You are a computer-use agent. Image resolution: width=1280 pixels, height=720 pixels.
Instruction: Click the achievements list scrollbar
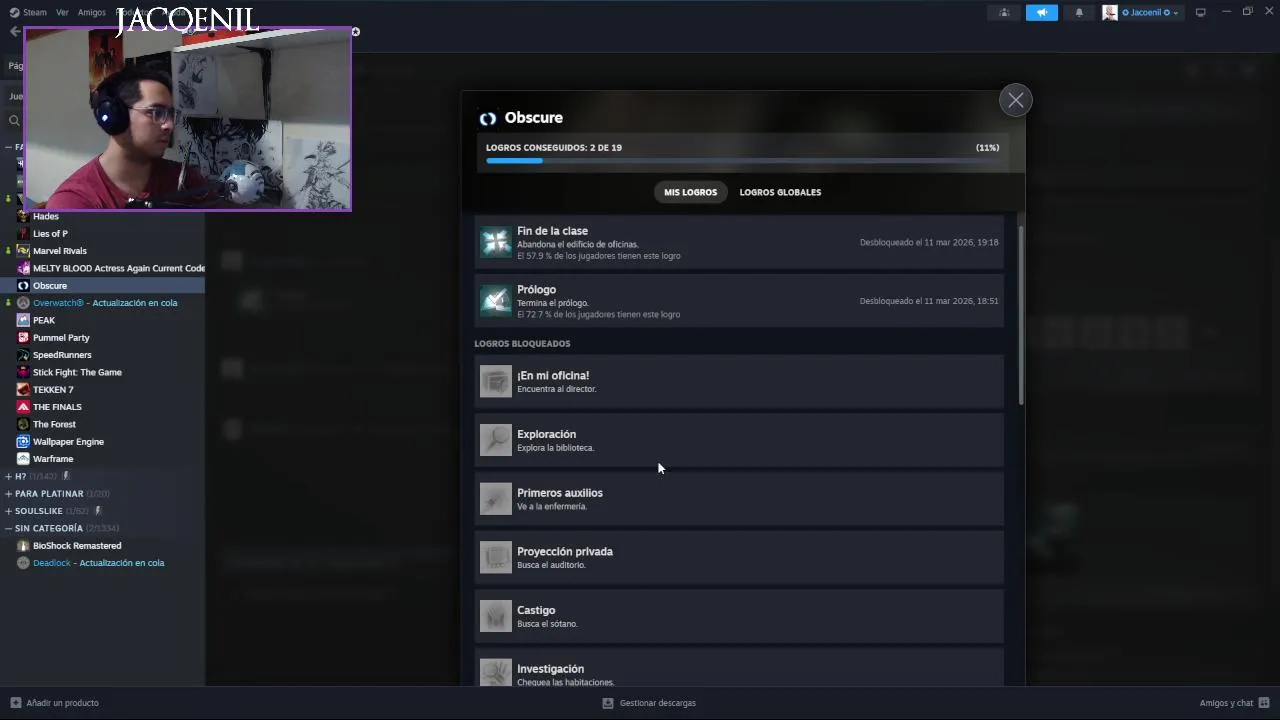(1020, 315)
